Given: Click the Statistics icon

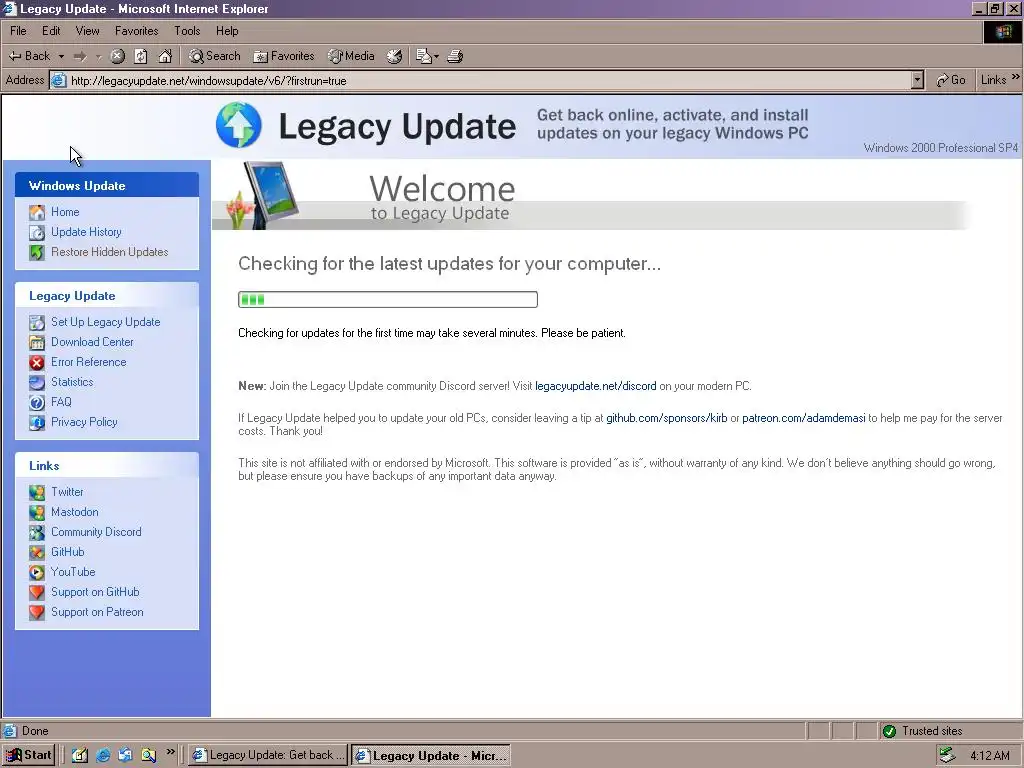Looking at the screenshot, I should pyautogui.click(x=37, y=383).
